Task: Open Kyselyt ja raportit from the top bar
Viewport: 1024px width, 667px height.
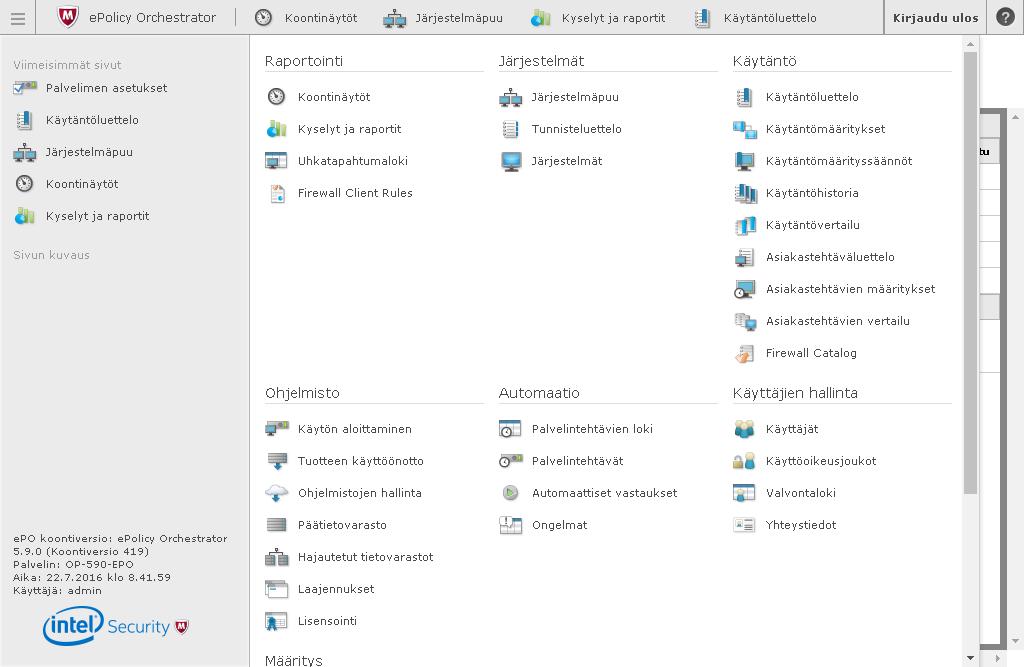Action: click(613, 18)
